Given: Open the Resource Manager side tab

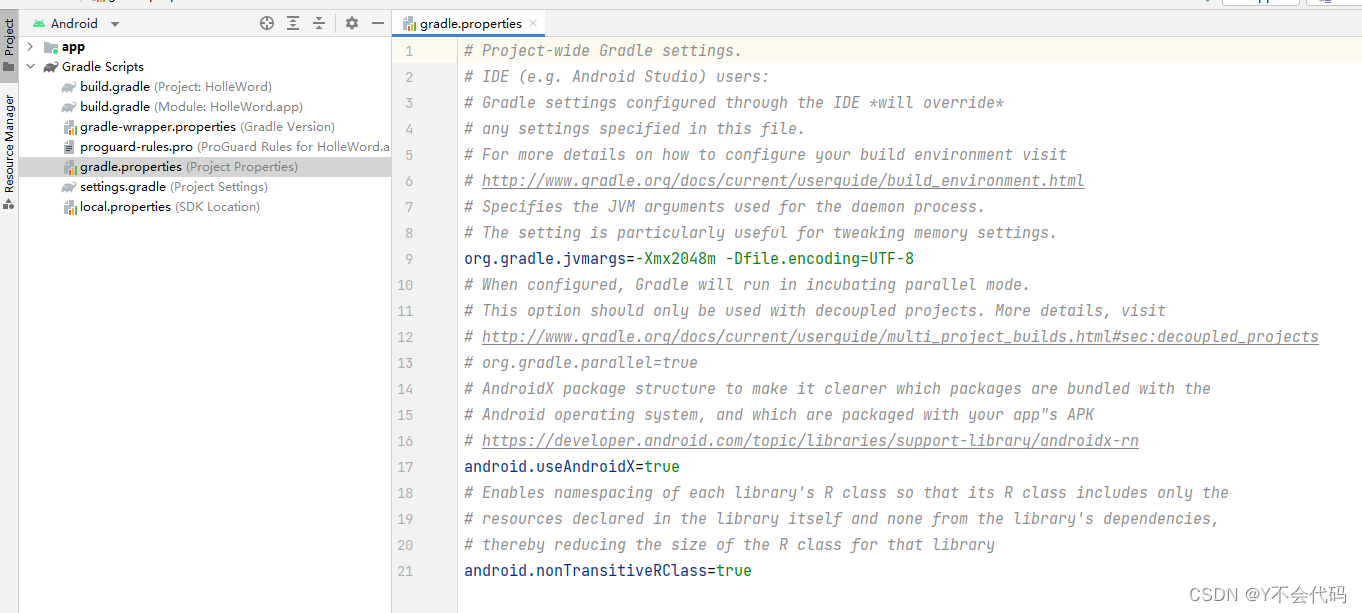Looking at the screenshot, I should tap(9, 152).
